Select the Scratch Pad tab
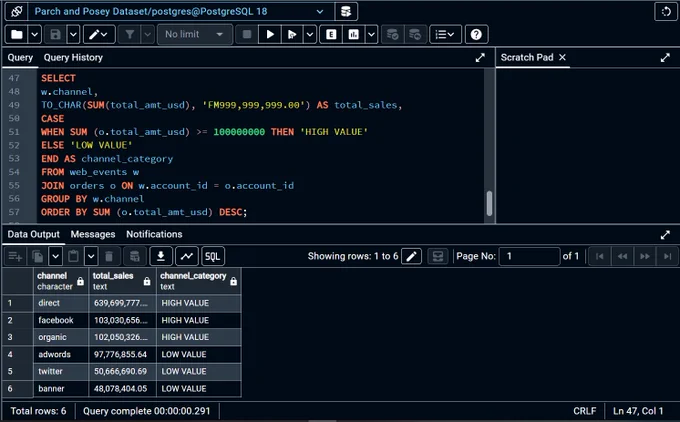This screenshot has width=680, height=422. (527, 57)
